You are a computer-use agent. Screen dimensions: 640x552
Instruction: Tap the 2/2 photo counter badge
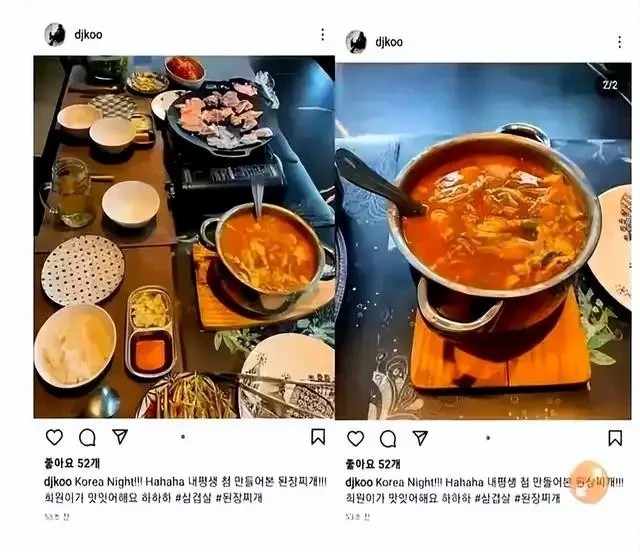point(610,85)
